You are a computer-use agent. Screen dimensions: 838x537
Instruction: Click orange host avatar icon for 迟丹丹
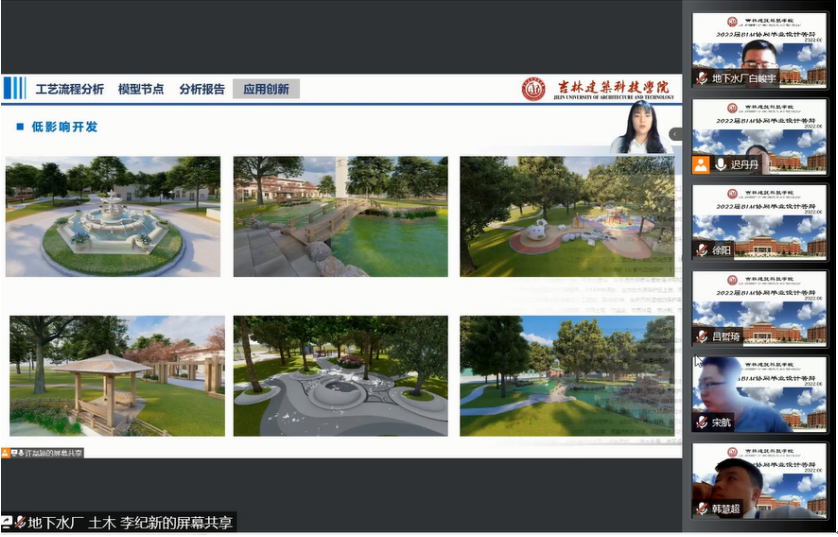(702, 164)
